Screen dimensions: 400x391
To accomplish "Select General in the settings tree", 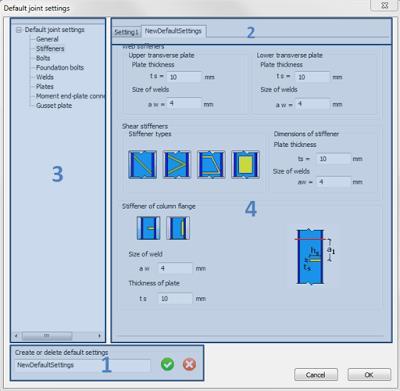I will click(47, 39).
